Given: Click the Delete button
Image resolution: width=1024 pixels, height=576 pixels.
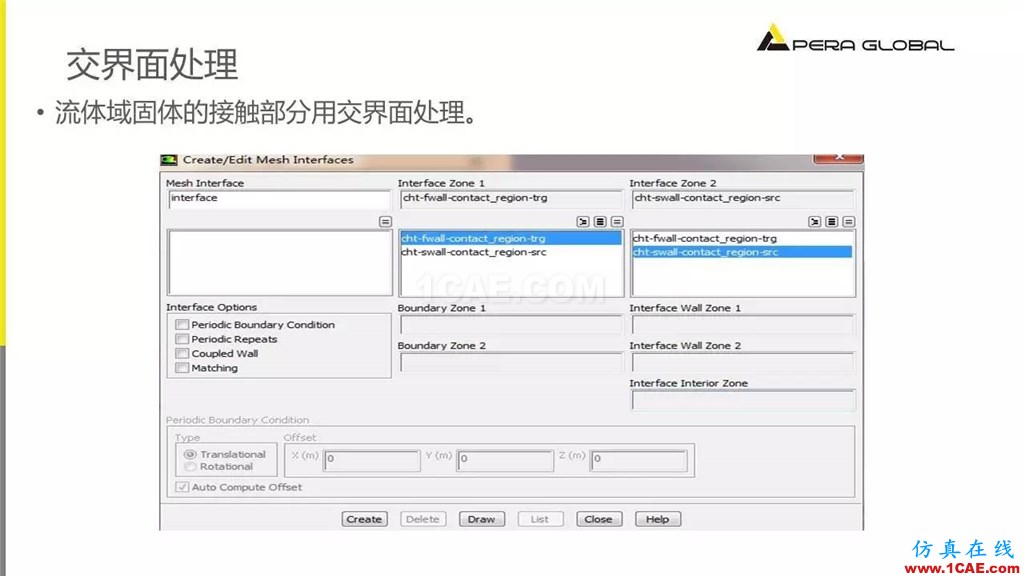Looking at the screenshot, I should pyautogui.click(x=423, y=519).
